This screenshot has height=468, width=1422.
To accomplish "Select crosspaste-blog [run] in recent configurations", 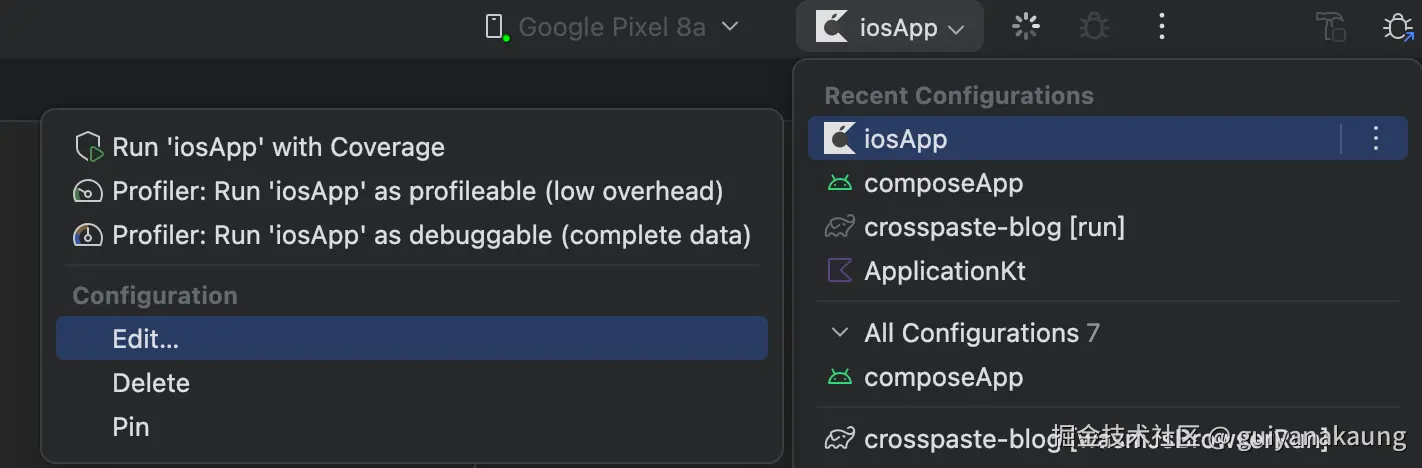I will coord(994,227).
